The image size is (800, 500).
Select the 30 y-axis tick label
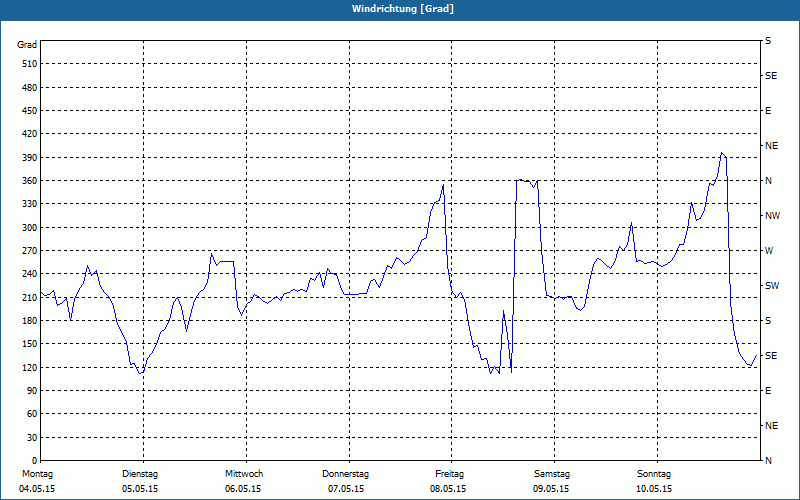click(32, 438)
